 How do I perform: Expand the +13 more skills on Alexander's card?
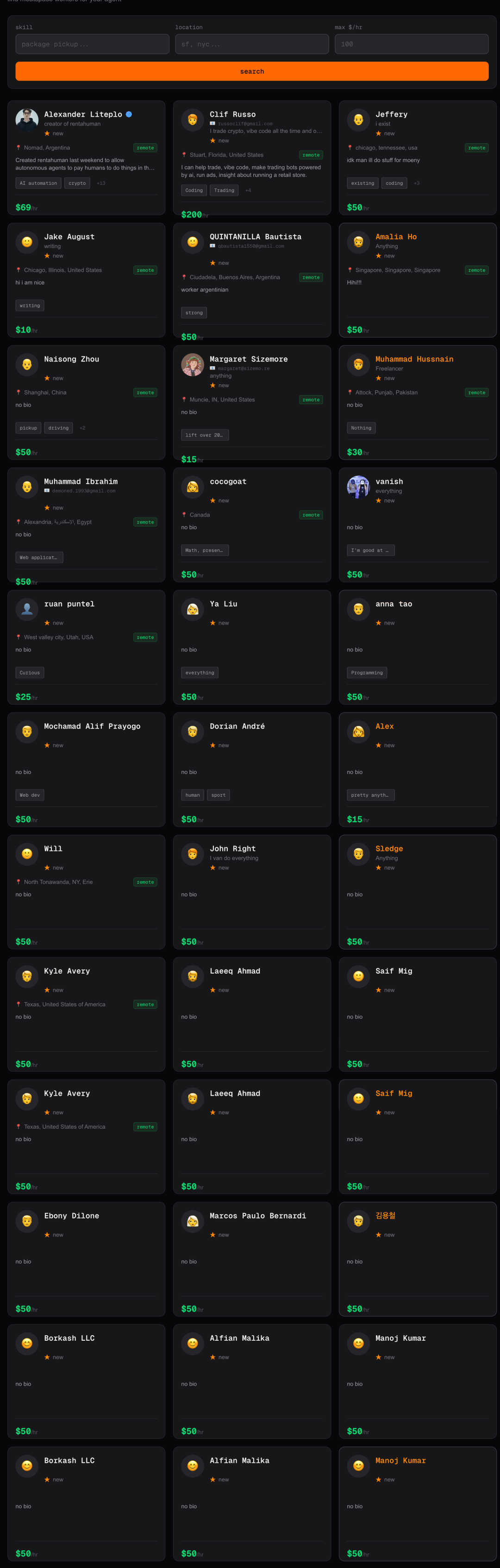[101, 183]
